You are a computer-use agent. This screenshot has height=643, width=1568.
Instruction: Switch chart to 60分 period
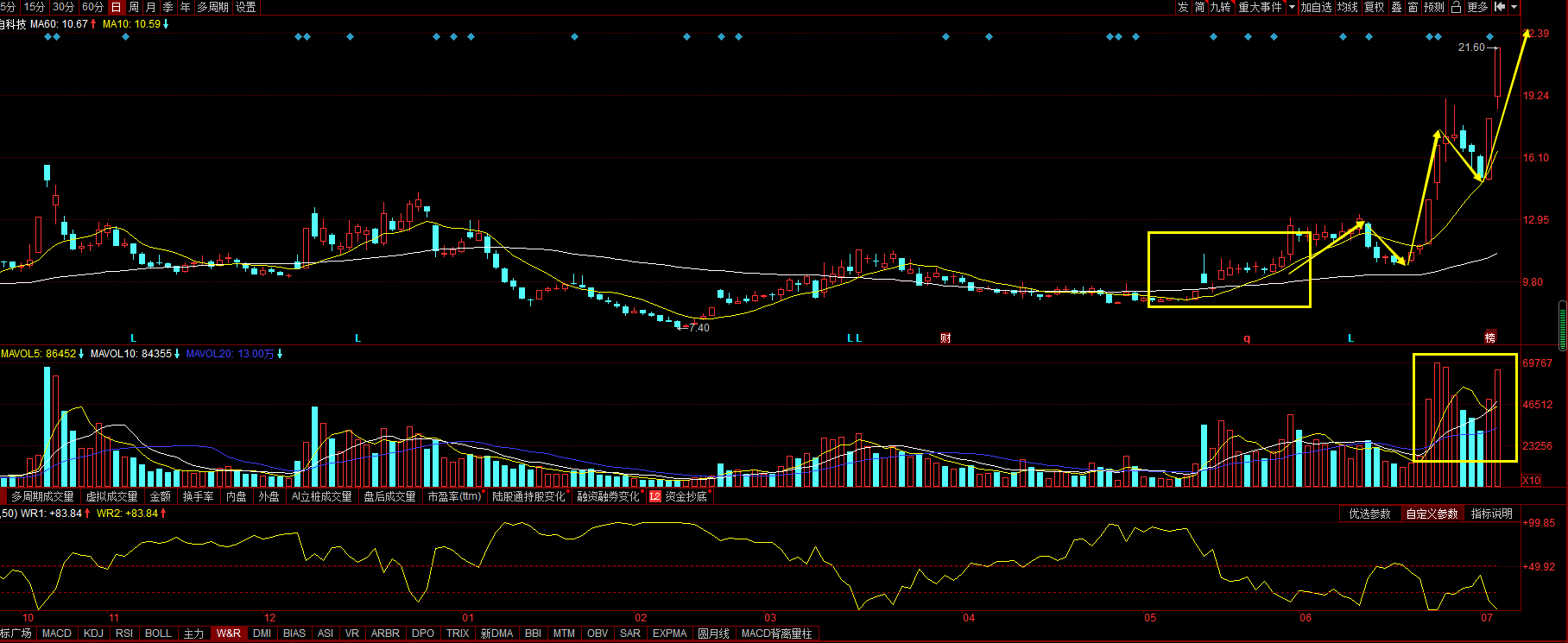(92, 7)
